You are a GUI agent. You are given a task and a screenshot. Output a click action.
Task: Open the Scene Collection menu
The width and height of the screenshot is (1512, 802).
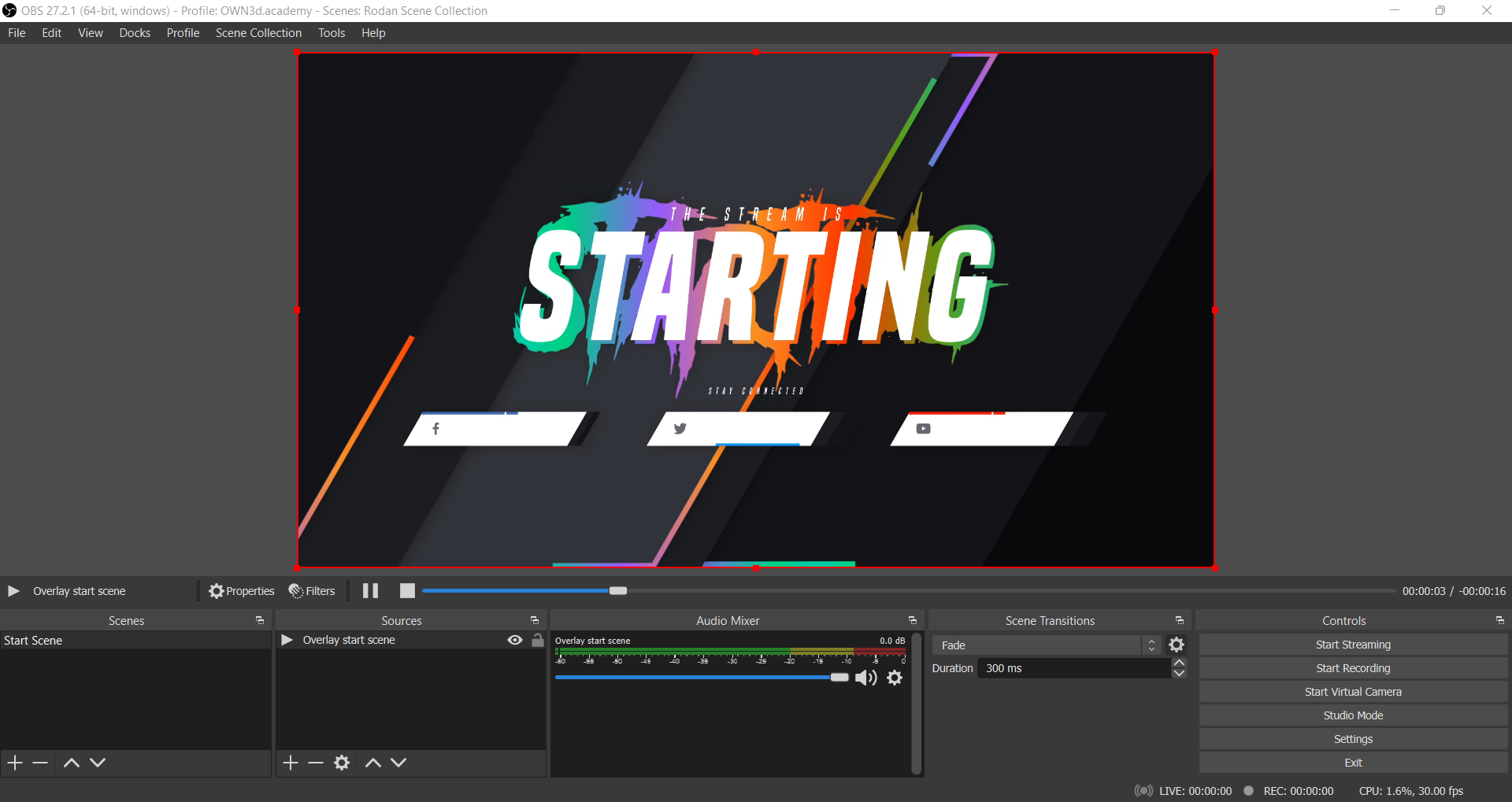pyautogui.click(x=258, y=33)
